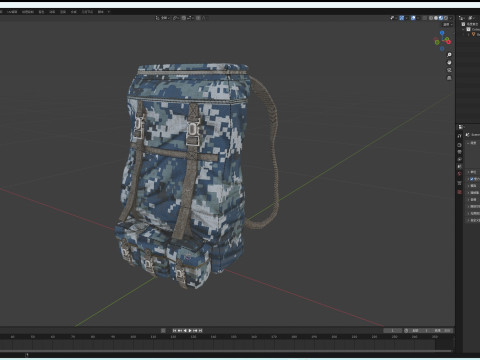Open the overlays options dropdown
Viewport: 480px width, 360px height.
(x=418, y=18)
